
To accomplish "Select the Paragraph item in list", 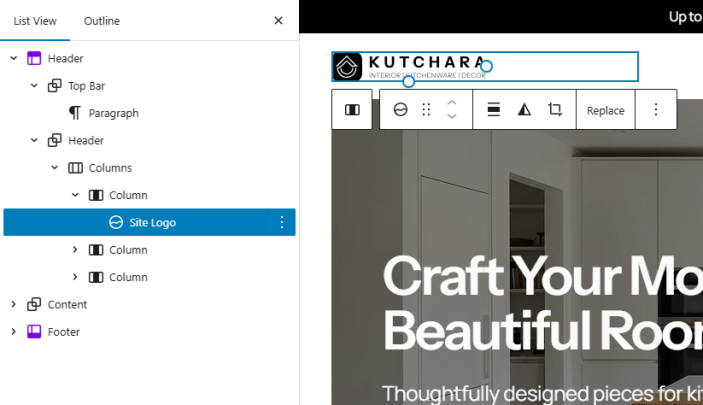I will tap(113, 113).
